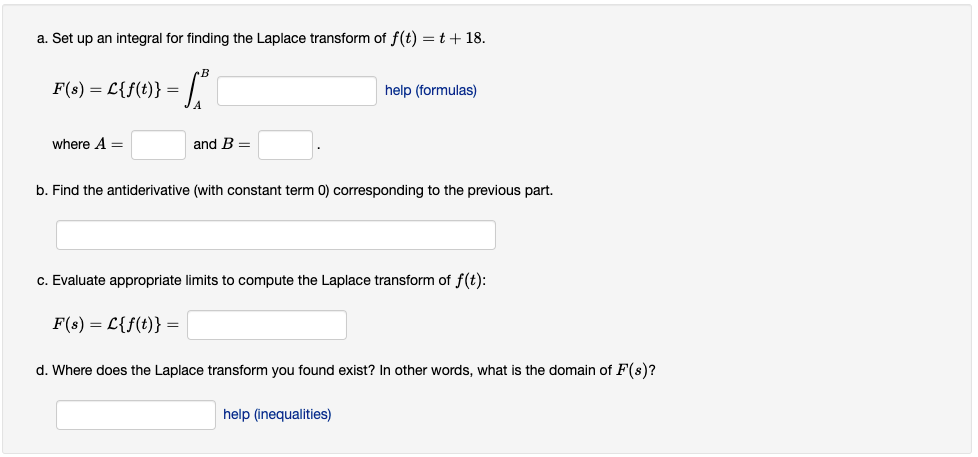
Task: Focus the input box for A
Action: click(158, 145)
